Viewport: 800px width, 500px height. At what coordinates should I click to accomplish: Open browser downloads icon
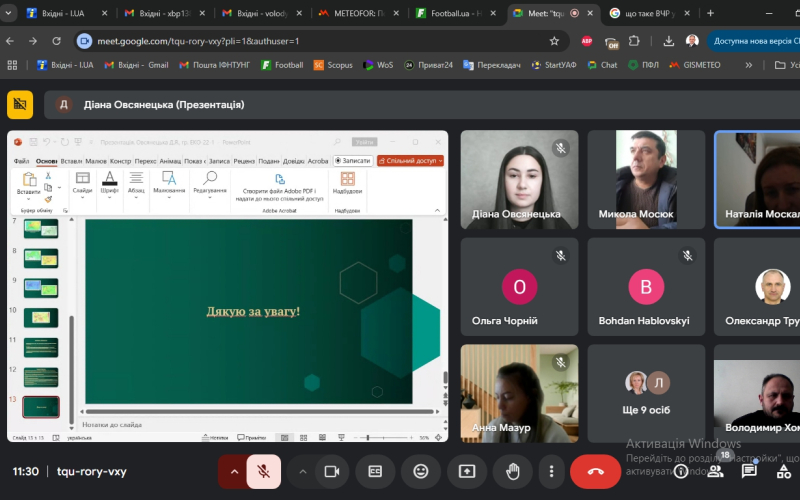(668, 41)
